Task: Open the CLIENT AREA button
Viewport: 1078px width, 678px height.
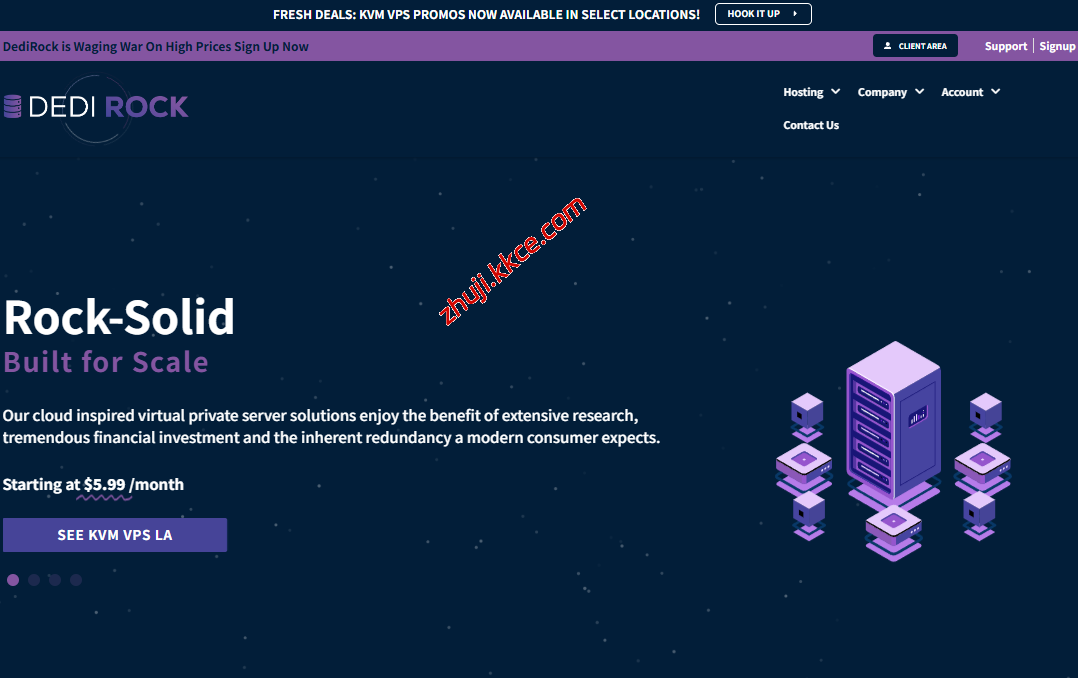Action: 915,46
